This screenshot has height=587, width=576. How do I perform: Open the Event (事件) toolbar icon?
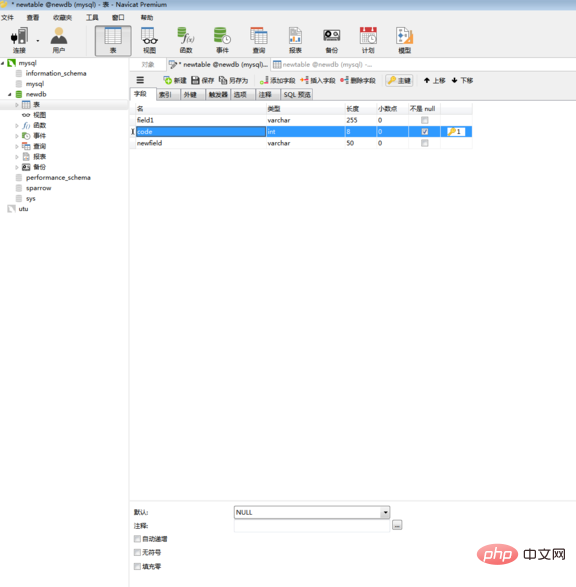click(222, 40)
